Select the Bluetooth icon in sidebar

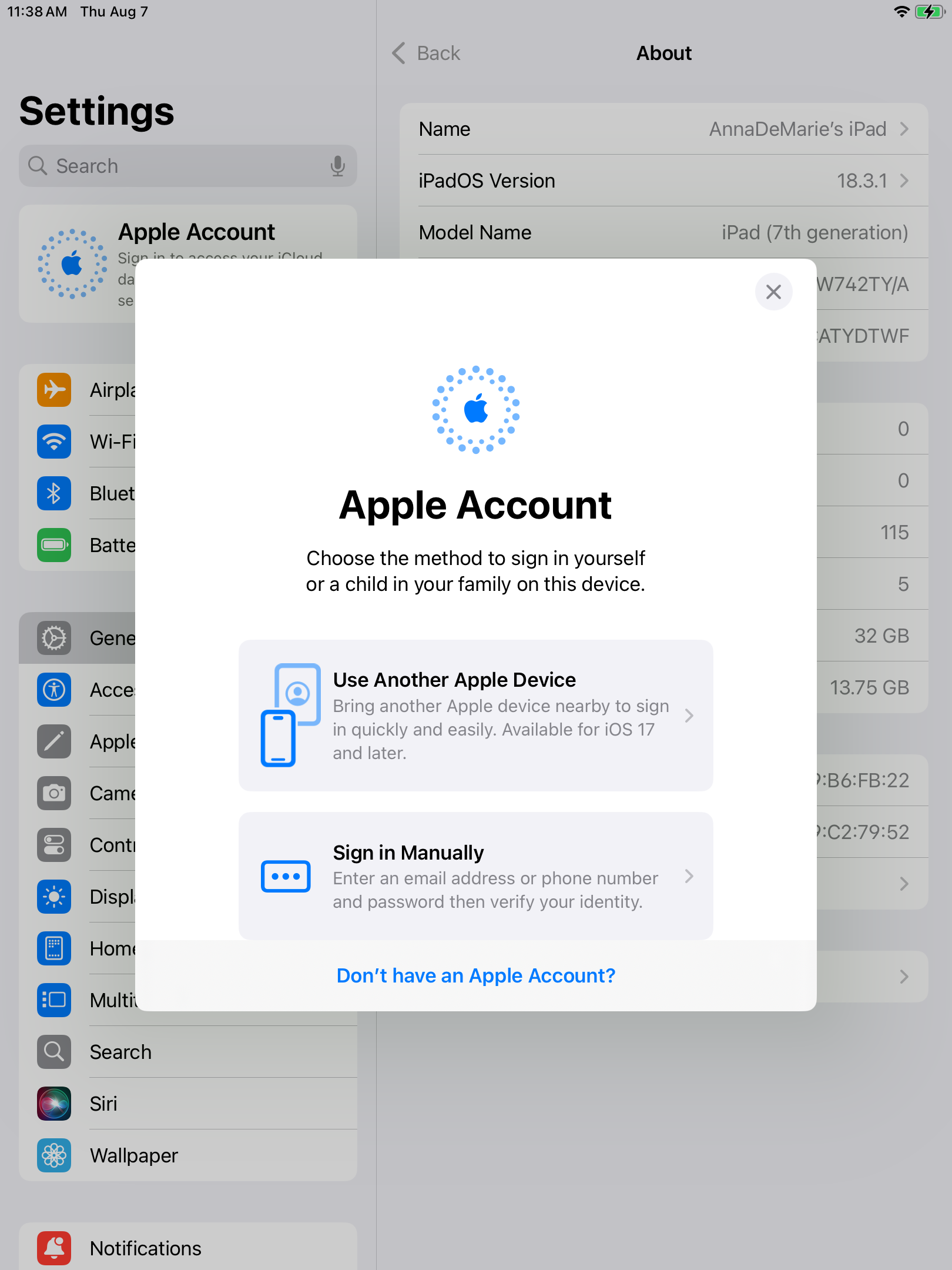(54, 493)
